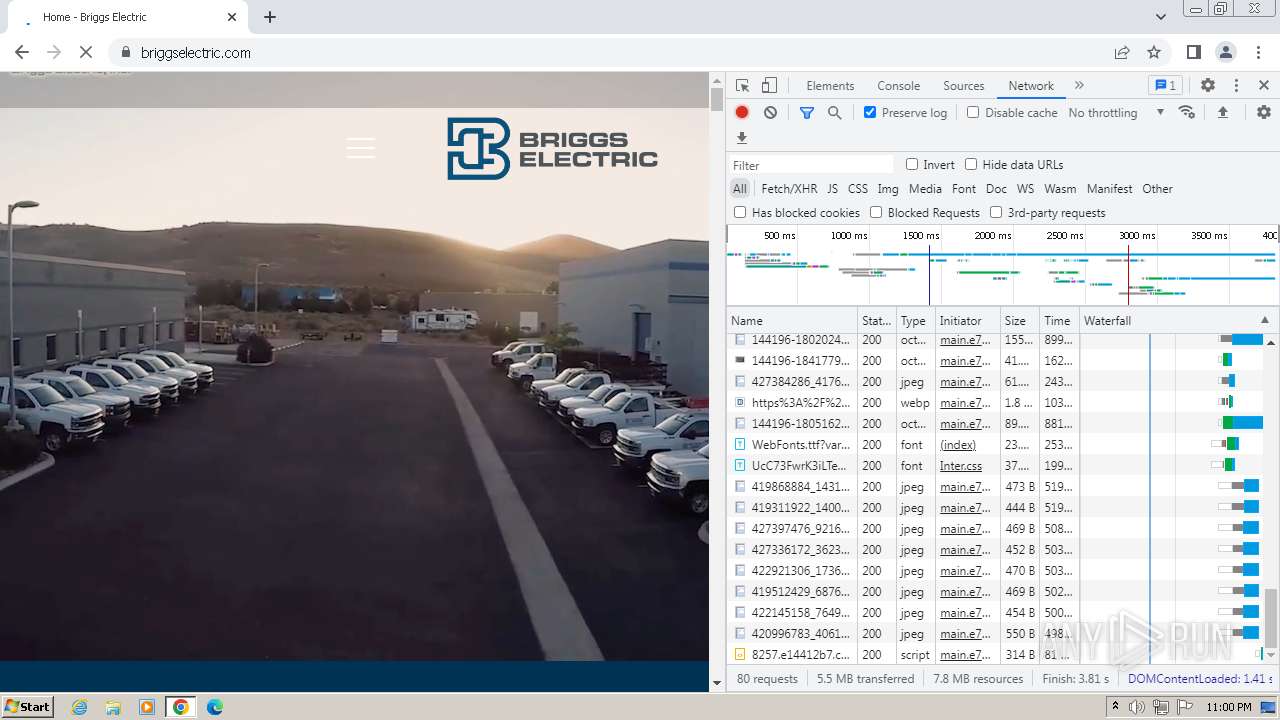Filter requests by JS type
Image resolution: width=1280 pixels, height=720 pixels.
(x=832, y=189)
